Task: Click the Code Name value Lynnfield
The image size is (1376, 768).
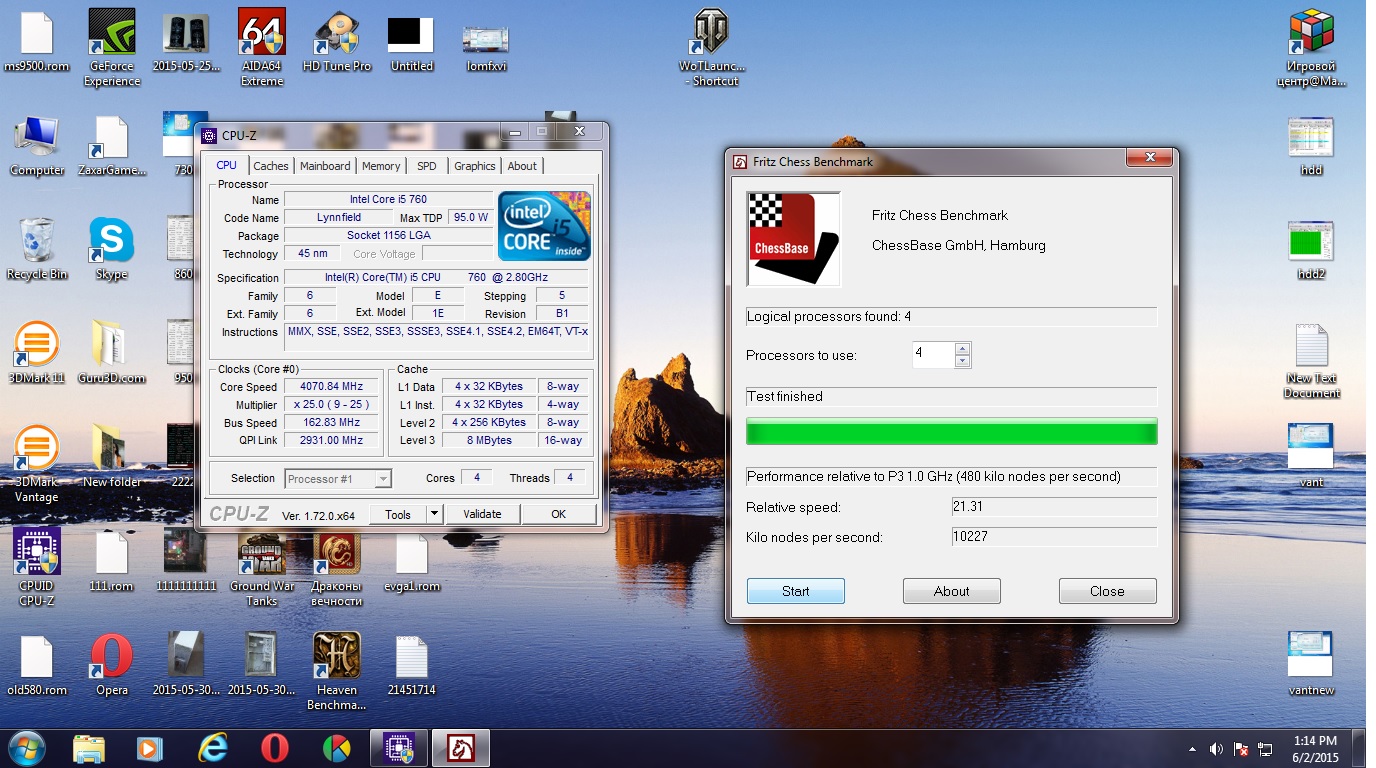Action: tap(339, 218)
